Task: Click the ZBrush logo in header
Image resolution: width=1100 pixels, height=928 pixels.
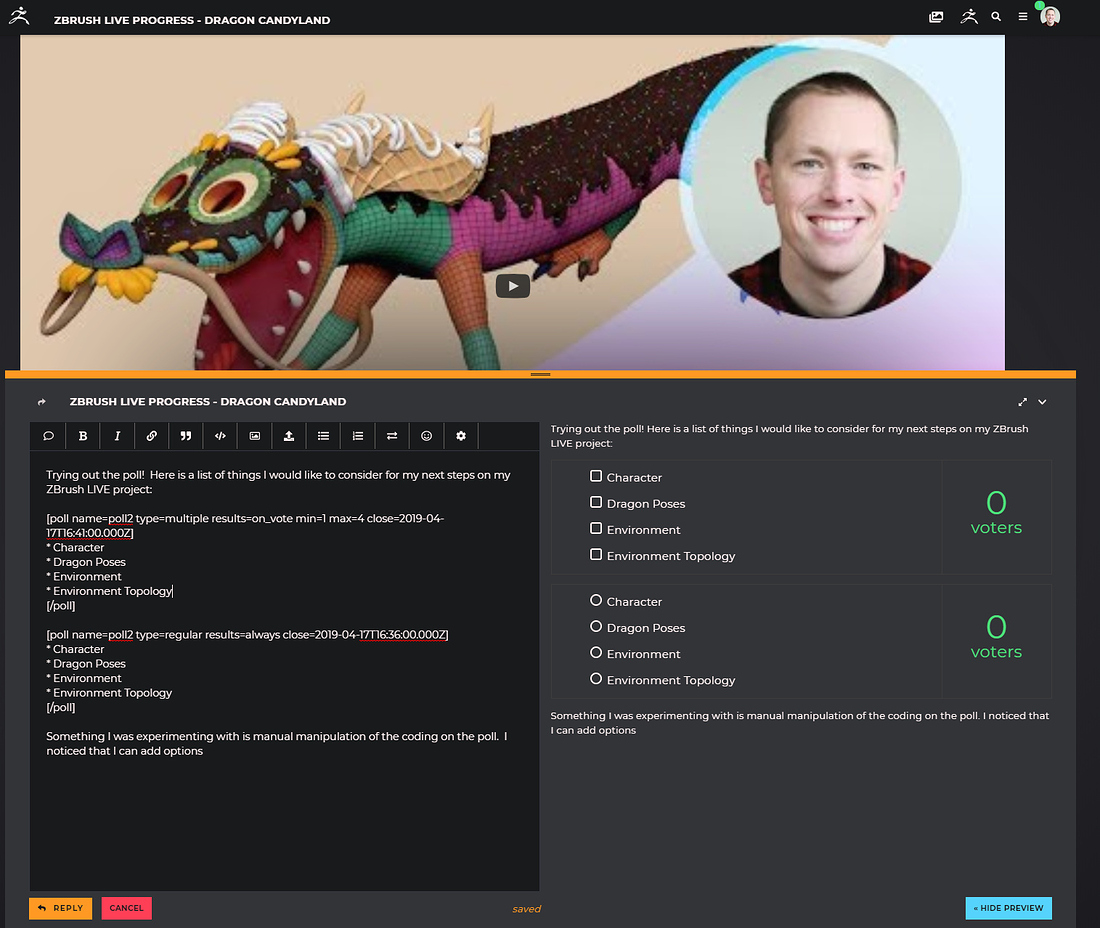Action: [19, 15]
